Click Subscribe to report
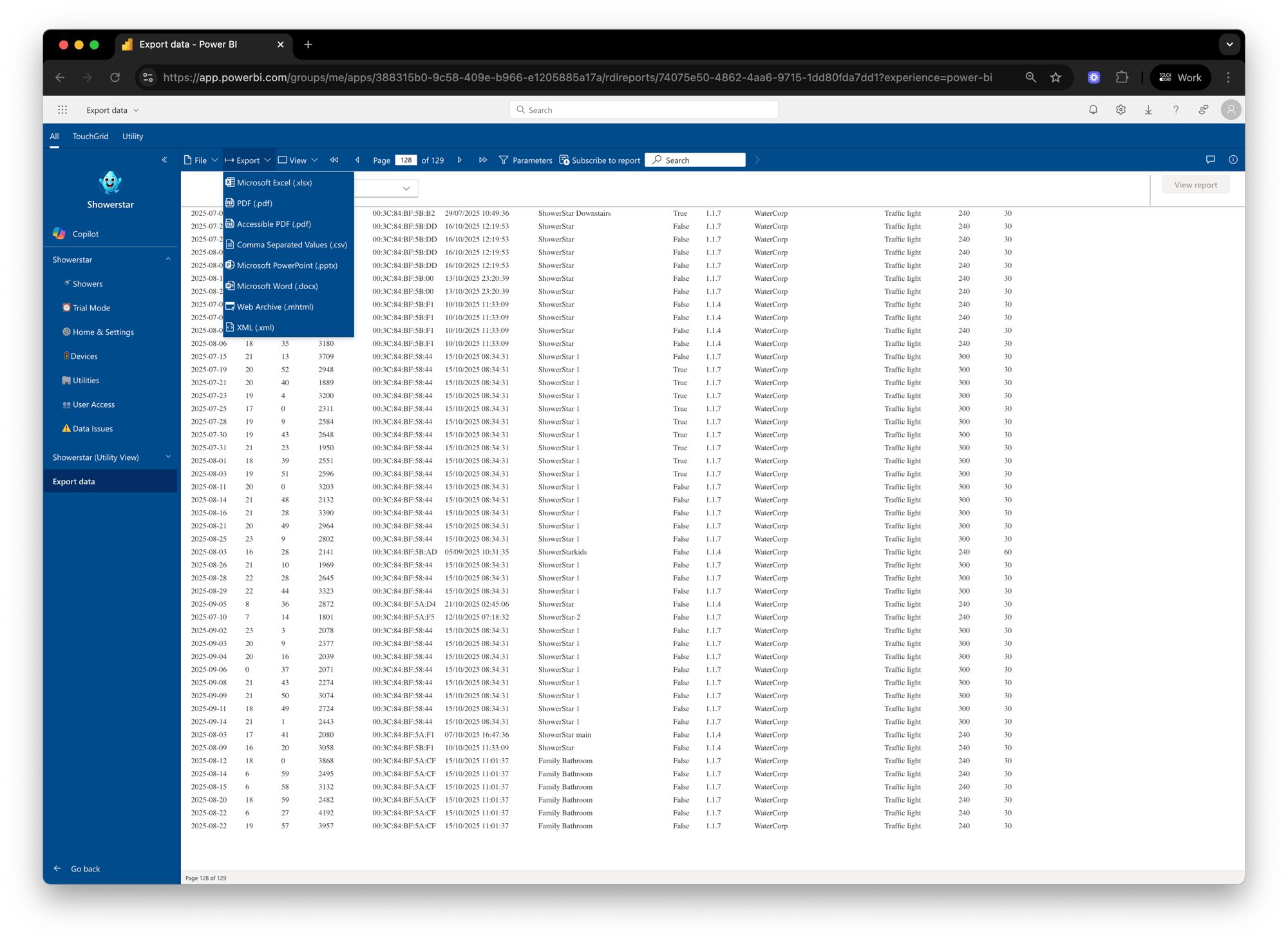 pos(600,160)
